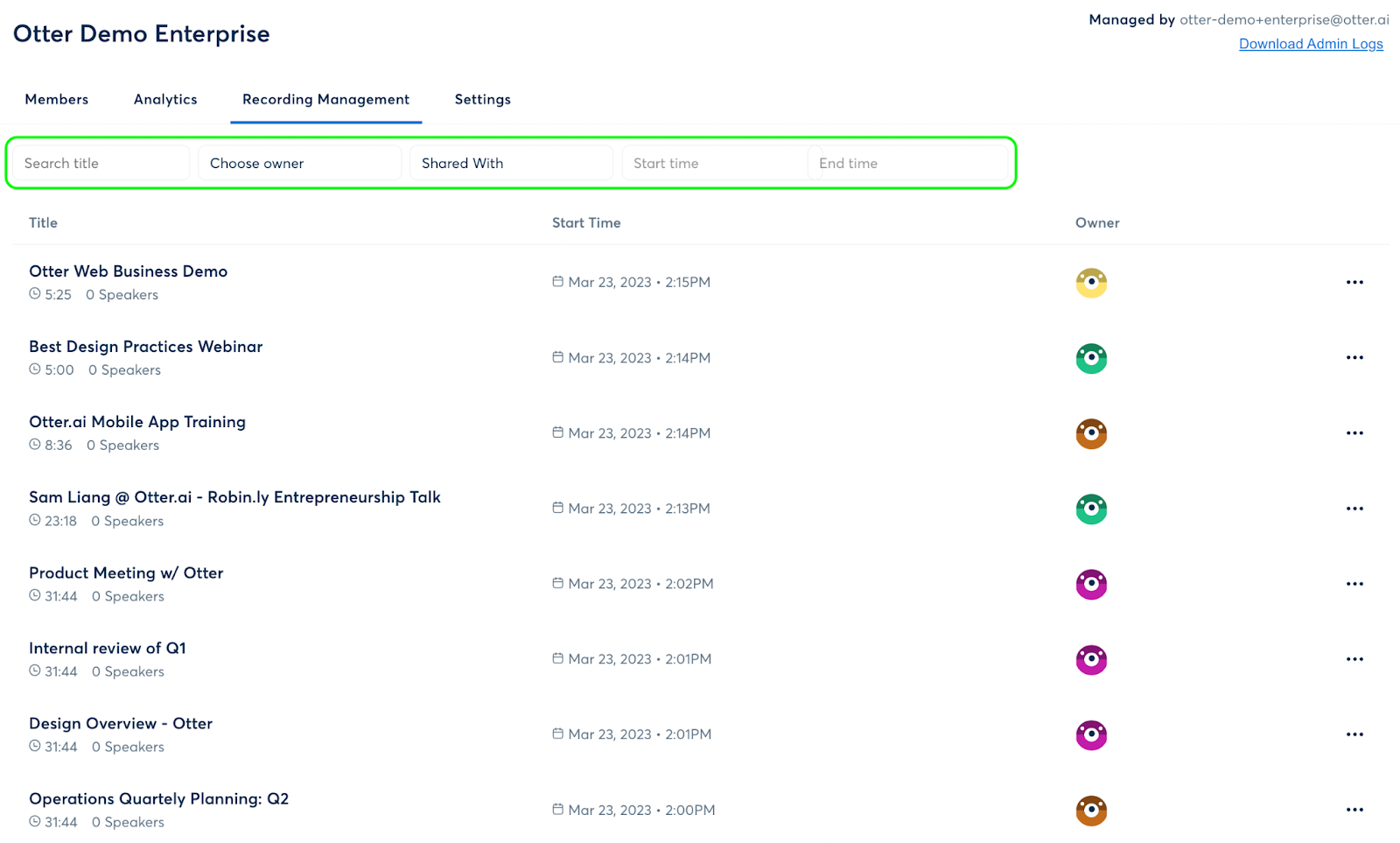The width and height of the screenshot is (1400, 843).
Task: Click the End time filter field
Action: tap(908, 163)
